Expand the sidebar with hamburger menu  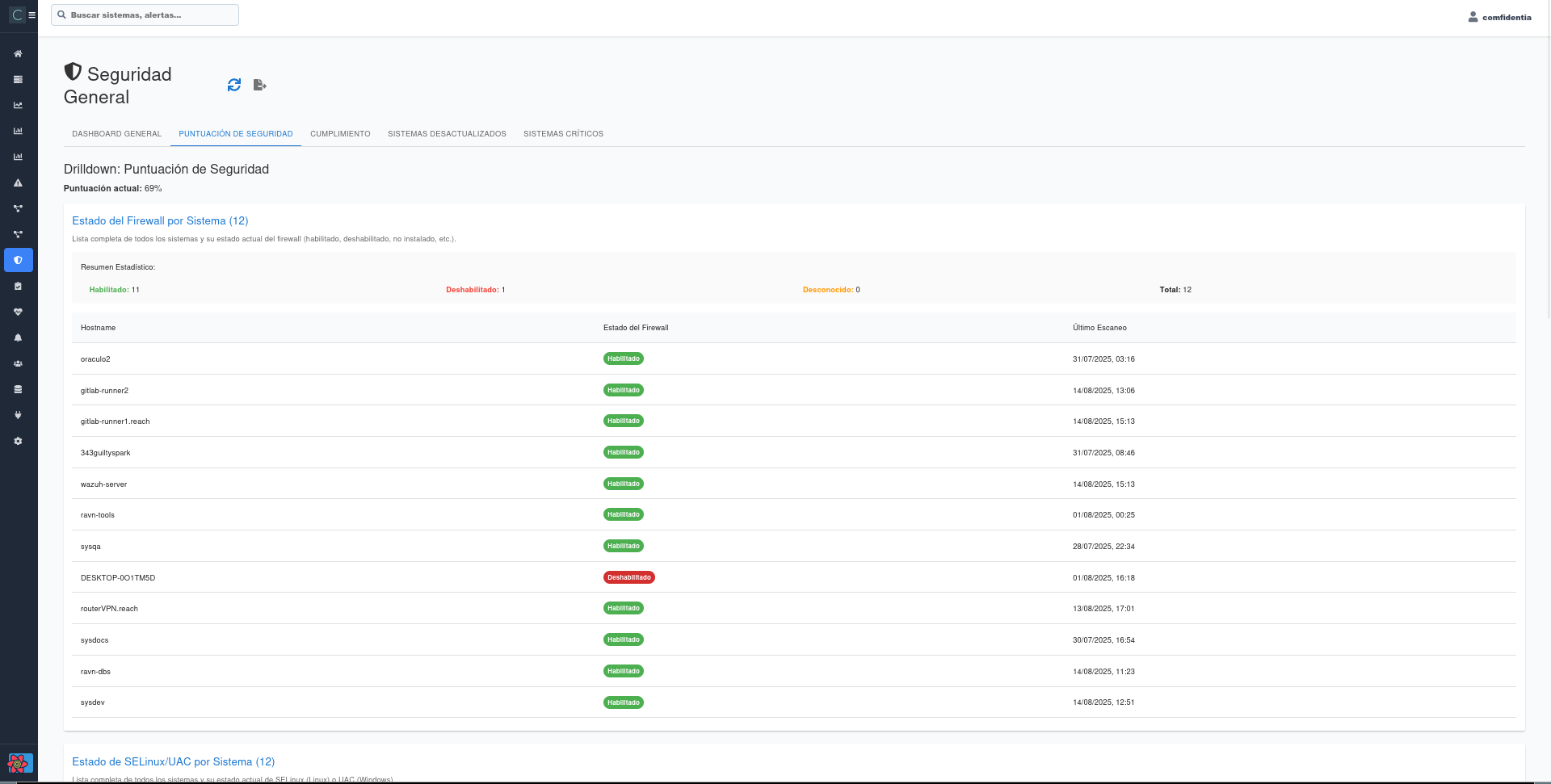coord(32,15)
